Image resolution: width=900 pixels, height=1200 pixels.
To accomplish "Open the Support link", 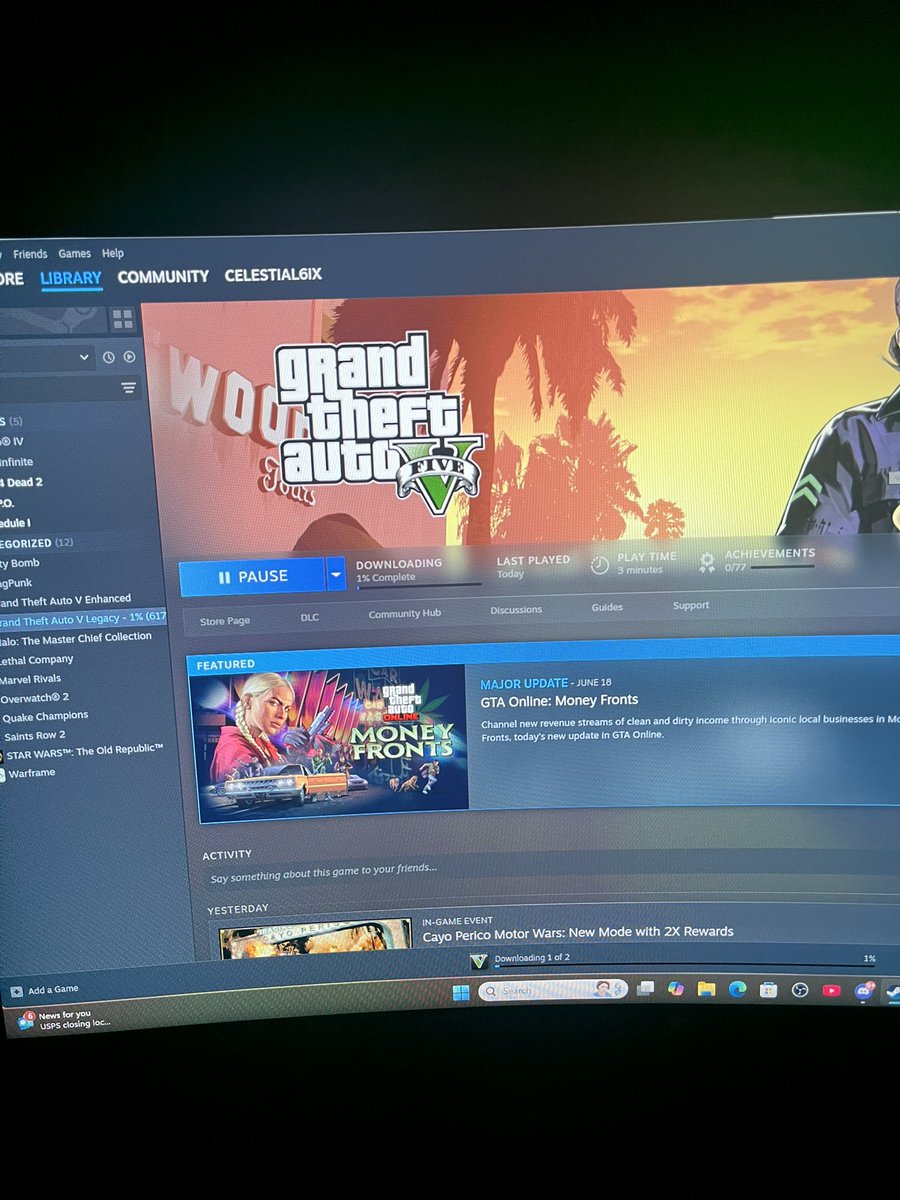I will (x=691, y=605).
